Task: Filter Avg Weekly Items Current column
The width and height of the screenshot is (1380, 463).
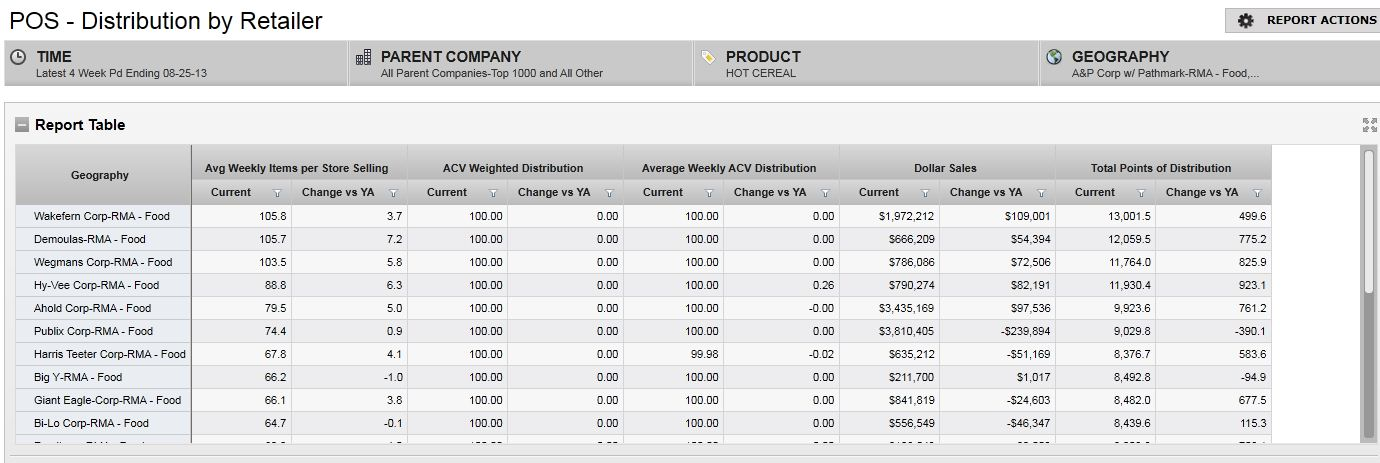Action: (277, 193)
